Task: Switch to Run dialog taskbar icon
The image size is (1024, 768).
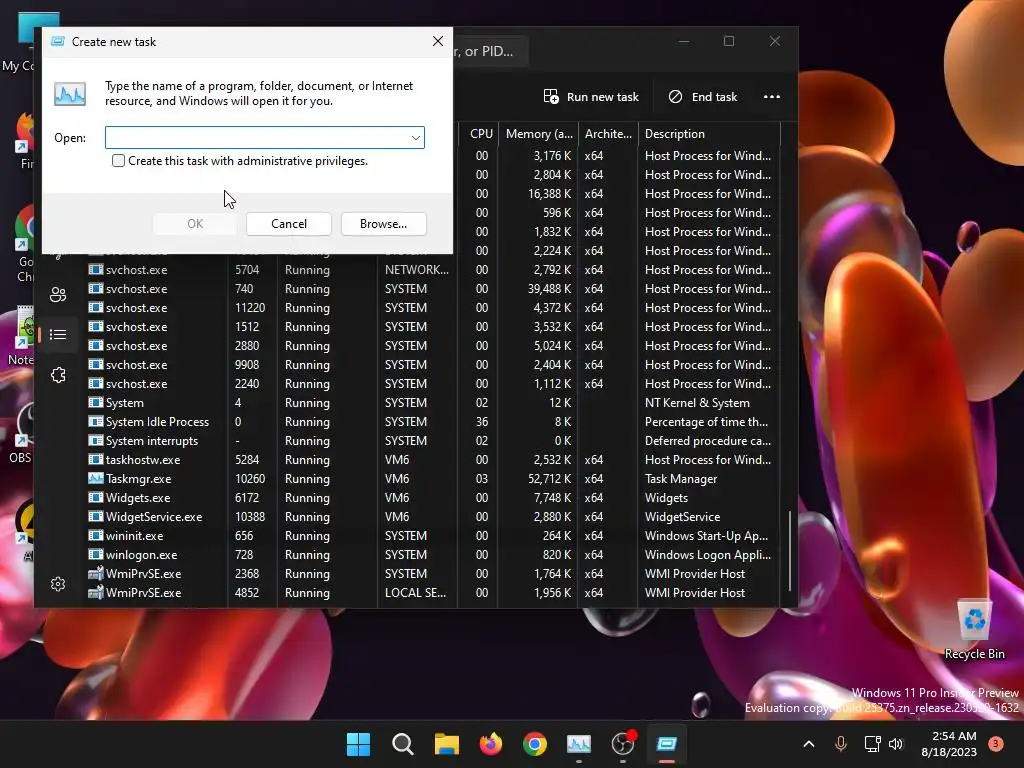Action: pos(667,744)
